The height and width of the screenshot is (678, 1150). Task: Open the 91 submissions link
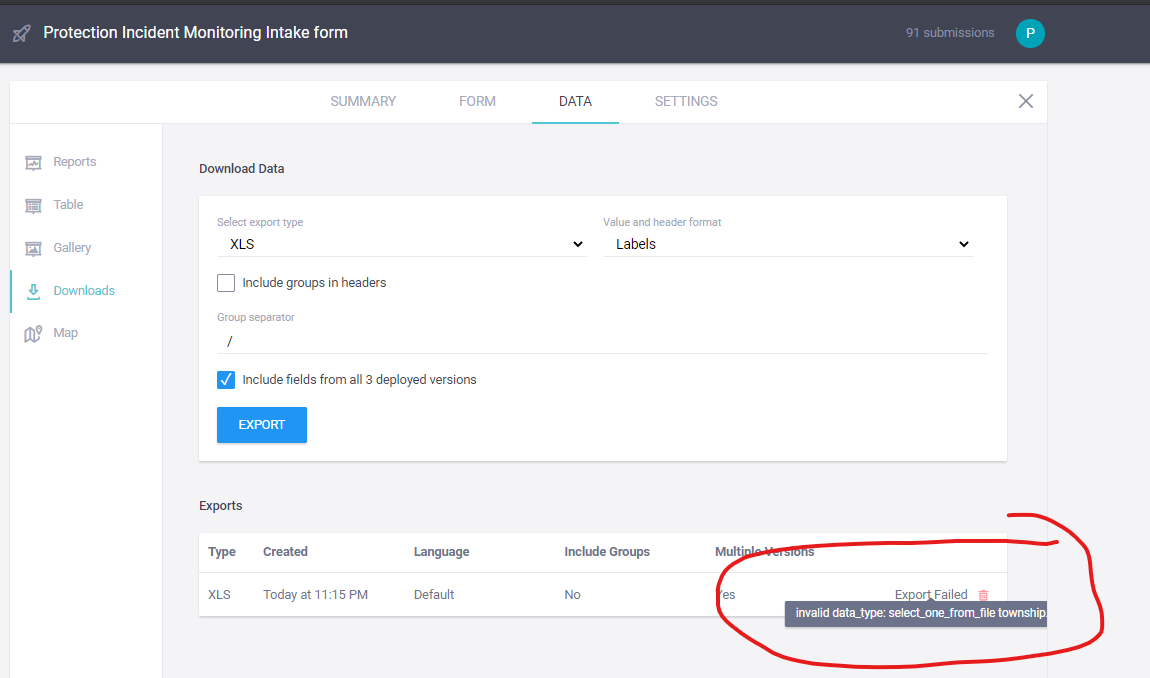pos(949,32)
